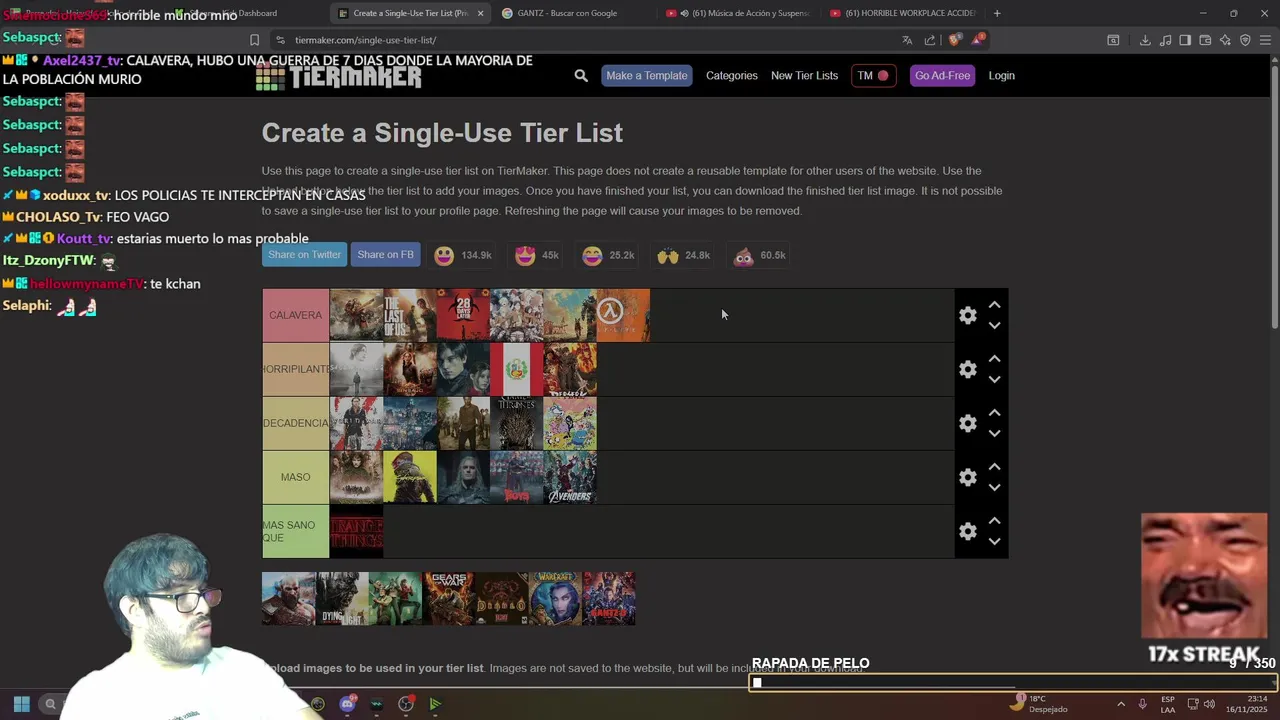Click the share page icon in address bar
The height and width of the screenshot is (720, 1280).
click(x=930, y=40)
